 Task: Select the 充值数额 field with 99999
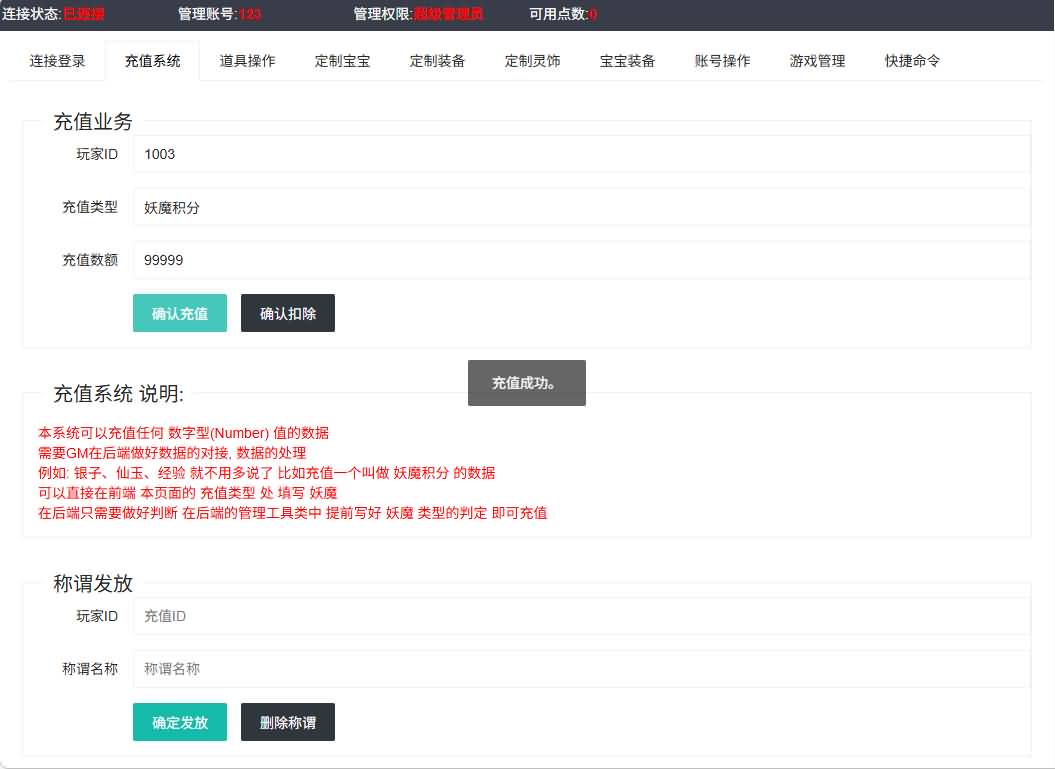coord(581,260)
